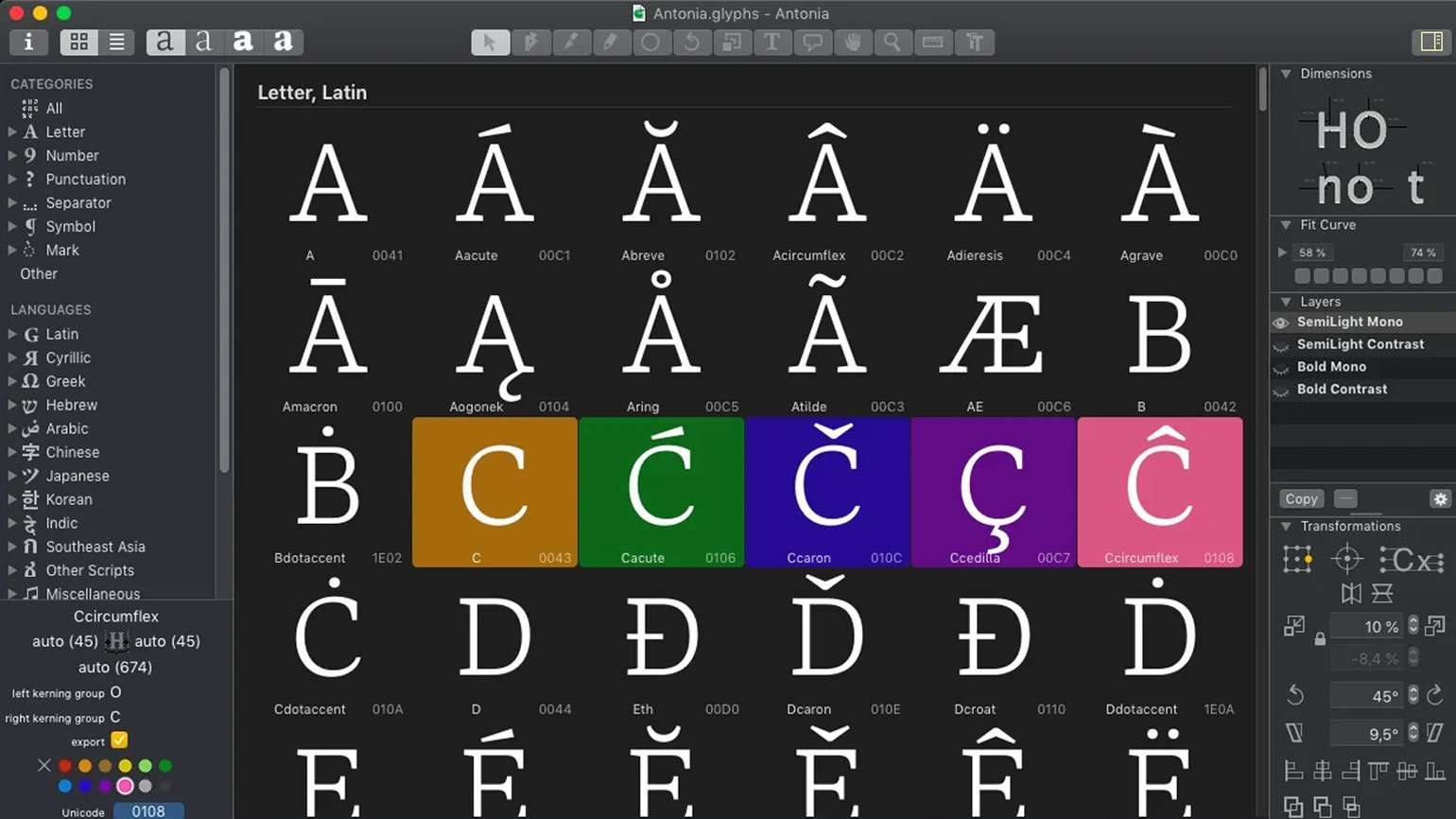The width and height of the screenshot is (1456, 819).
Task: Click the scale up icon
Action: pos(1434,626)
